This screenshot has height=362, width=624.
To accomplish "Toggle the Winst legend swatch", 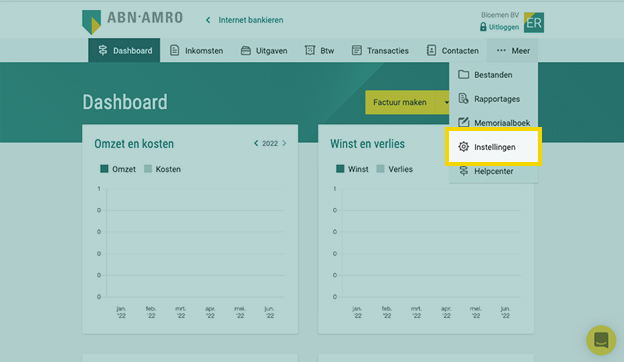I will tap(340, 169).
